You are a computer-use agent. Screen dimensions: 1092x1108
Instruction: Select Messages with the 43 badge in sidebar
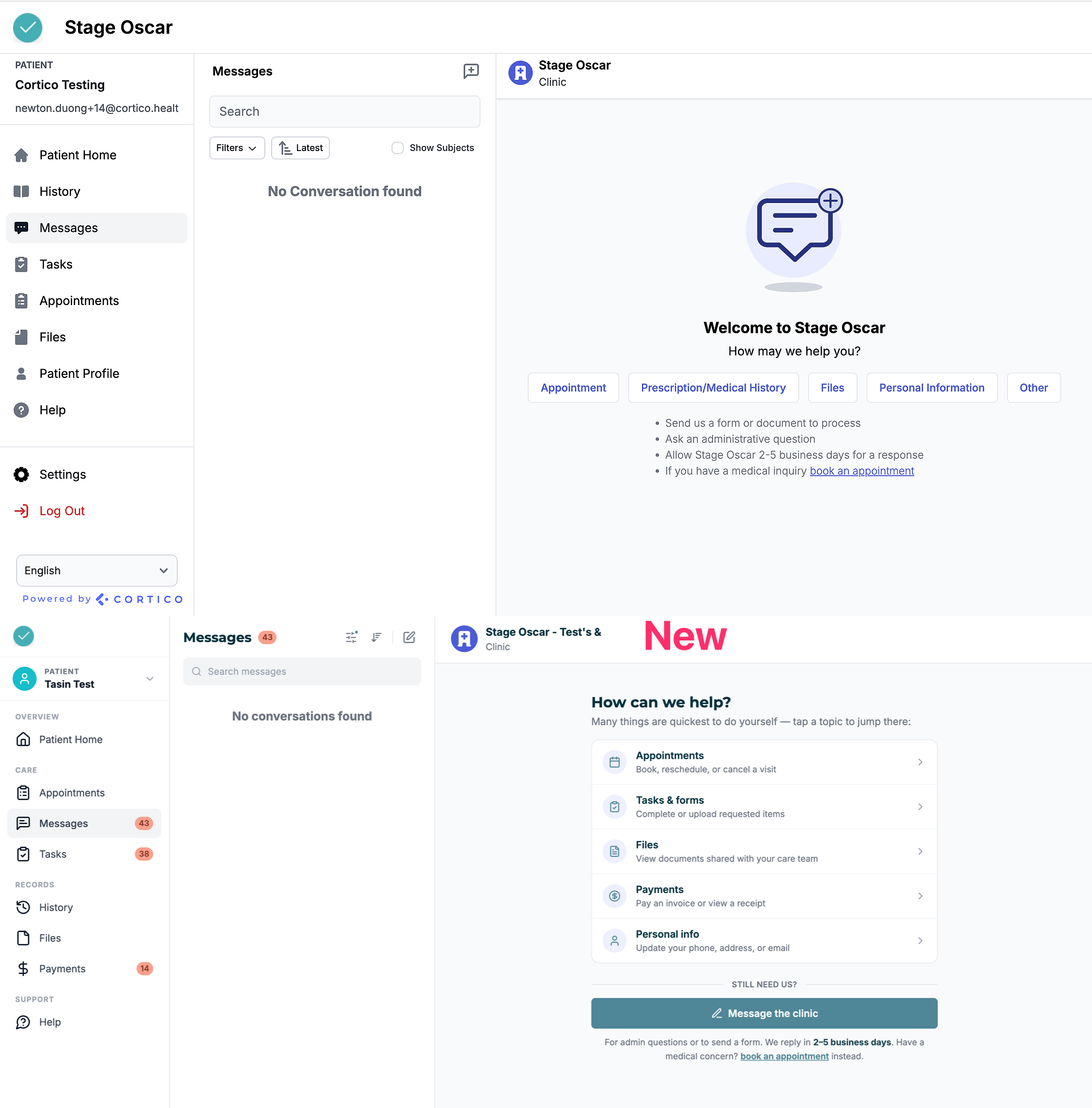tap(84, 823)
